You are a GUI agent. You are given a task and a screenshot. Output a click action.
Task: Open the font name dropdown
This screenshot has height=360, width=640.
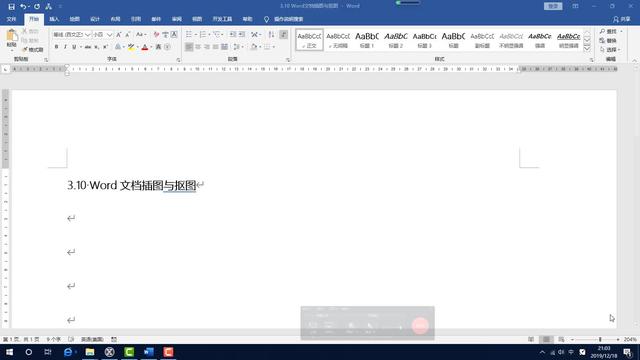pyautogui.click(x=87, y=35)
